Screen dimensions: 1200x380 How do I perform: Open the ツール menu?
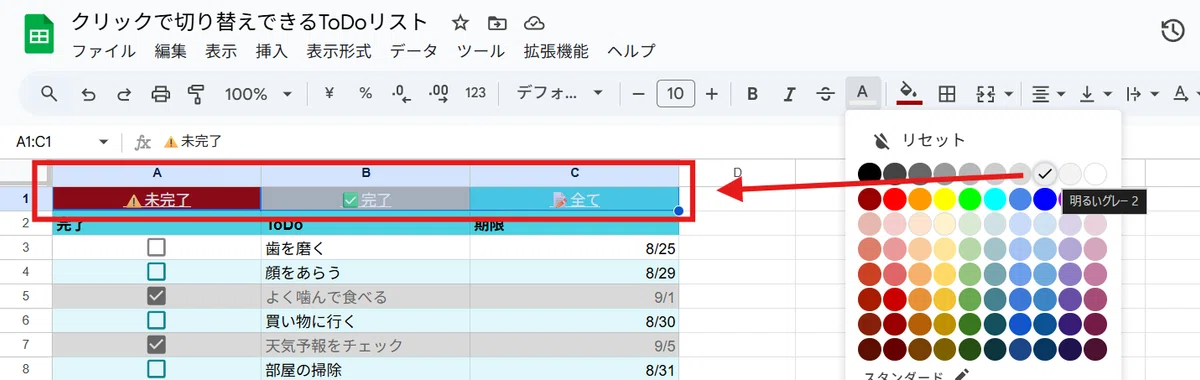(x=481, y=51)
